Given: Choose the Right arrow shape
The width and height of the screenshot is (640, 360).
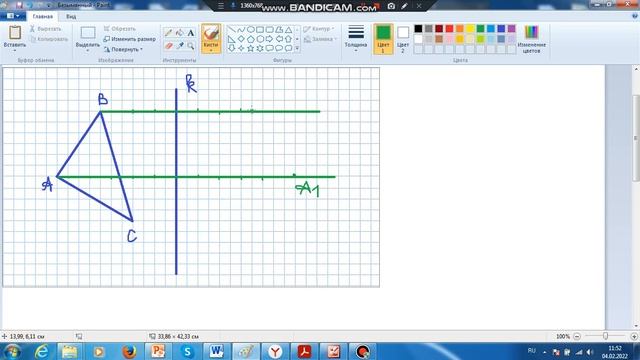Looking at the screenshot, I should [x=269, y=39].
